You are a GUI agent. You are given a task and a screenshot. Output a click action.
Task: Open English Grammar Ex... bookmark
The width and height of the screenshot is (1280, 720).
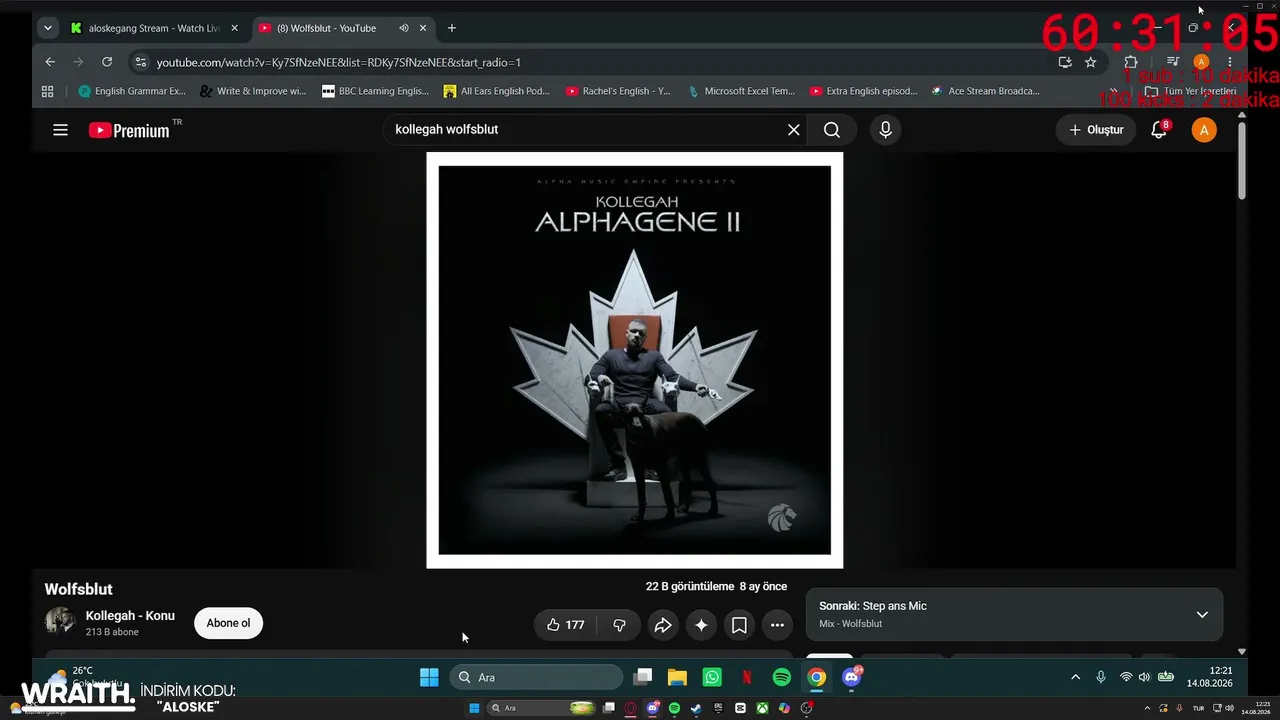[x=132, y=91]
